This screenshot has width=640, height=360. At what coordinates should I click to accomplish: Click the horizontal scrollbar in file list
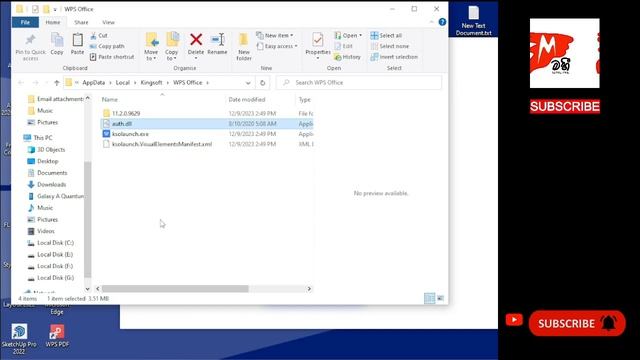pos(175,289)
